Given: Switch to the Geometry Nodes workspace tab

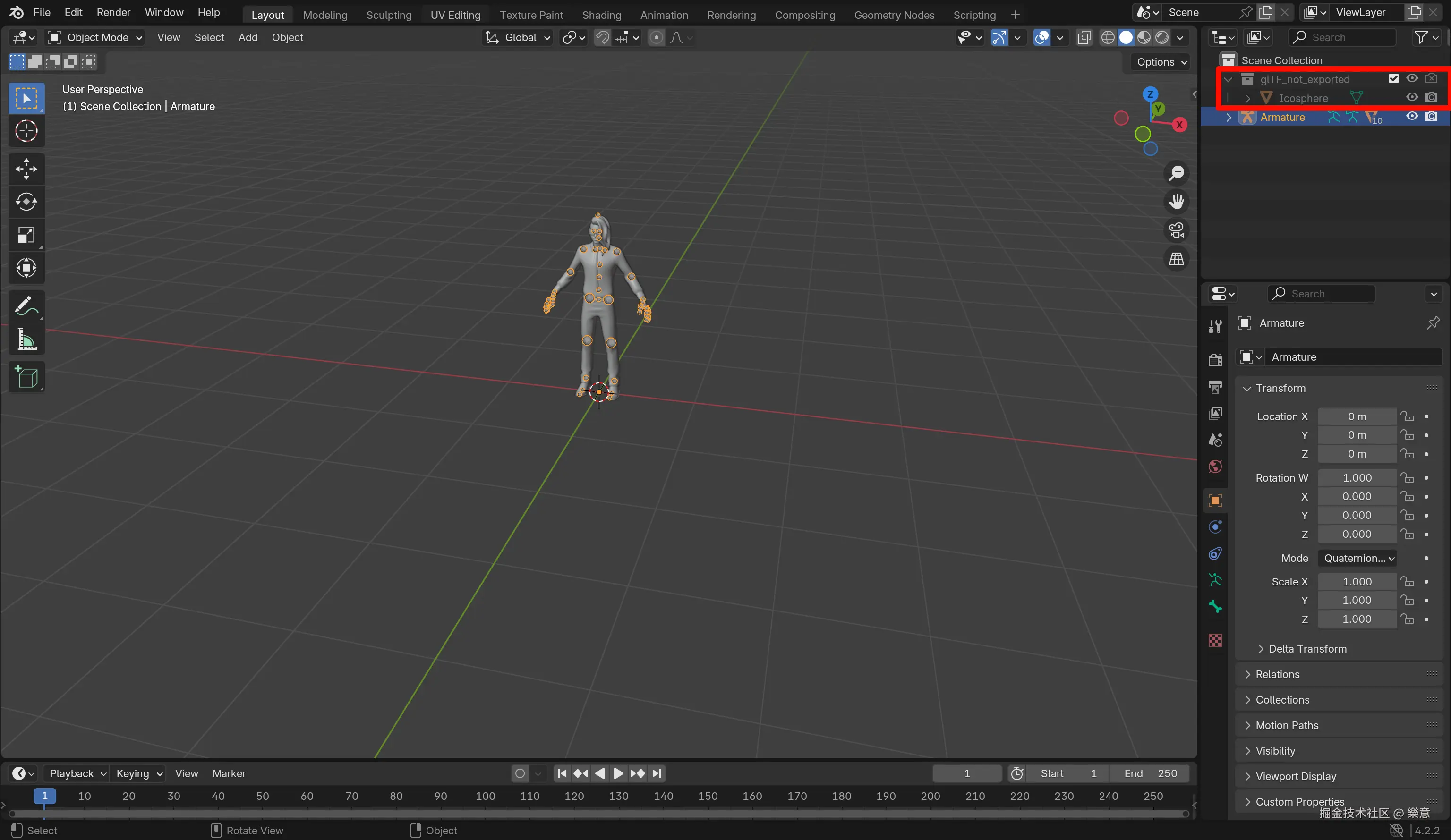Looking at the screenshot, I should tap(894, 15).
